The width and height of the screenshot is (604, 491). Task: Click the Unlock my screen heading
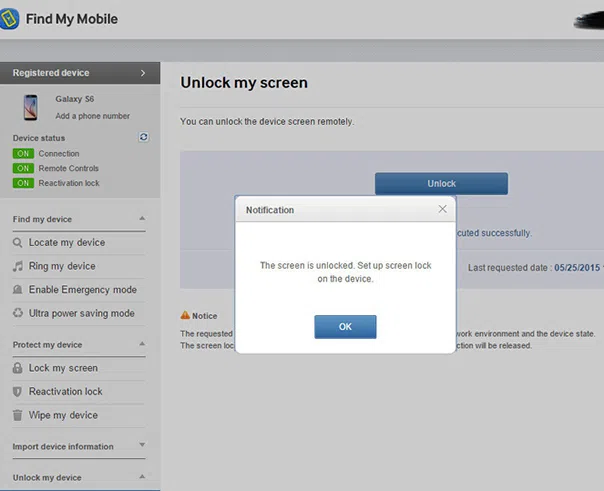[x=244, y=83]
